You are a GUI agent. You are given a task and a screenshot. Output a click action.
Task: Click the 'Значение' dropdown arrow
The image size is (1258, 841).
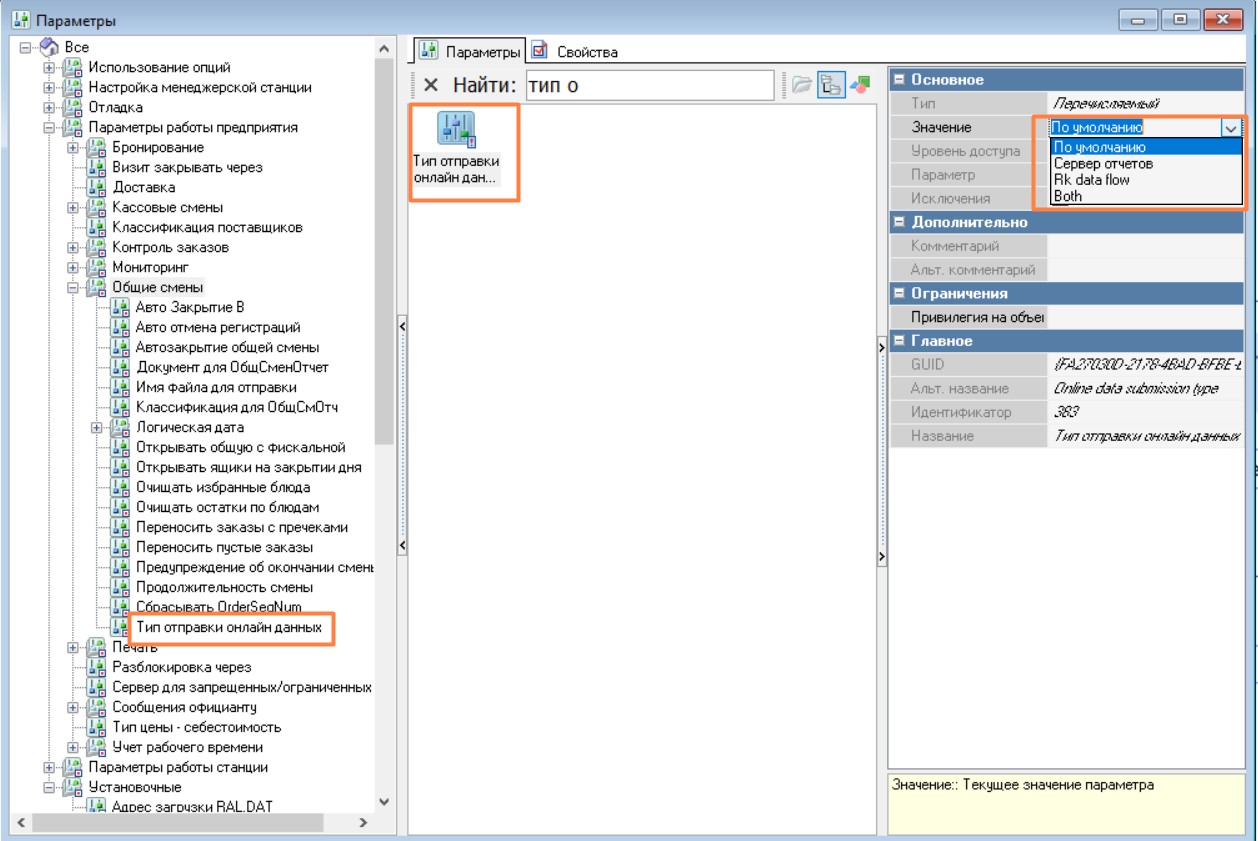pyautogui.click(x=1230, y=128)
